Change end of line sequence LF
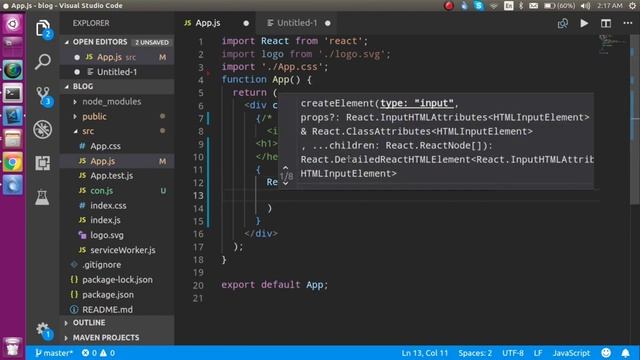The height and width of the screenshot is (360, 640). [x=538, y=353]
